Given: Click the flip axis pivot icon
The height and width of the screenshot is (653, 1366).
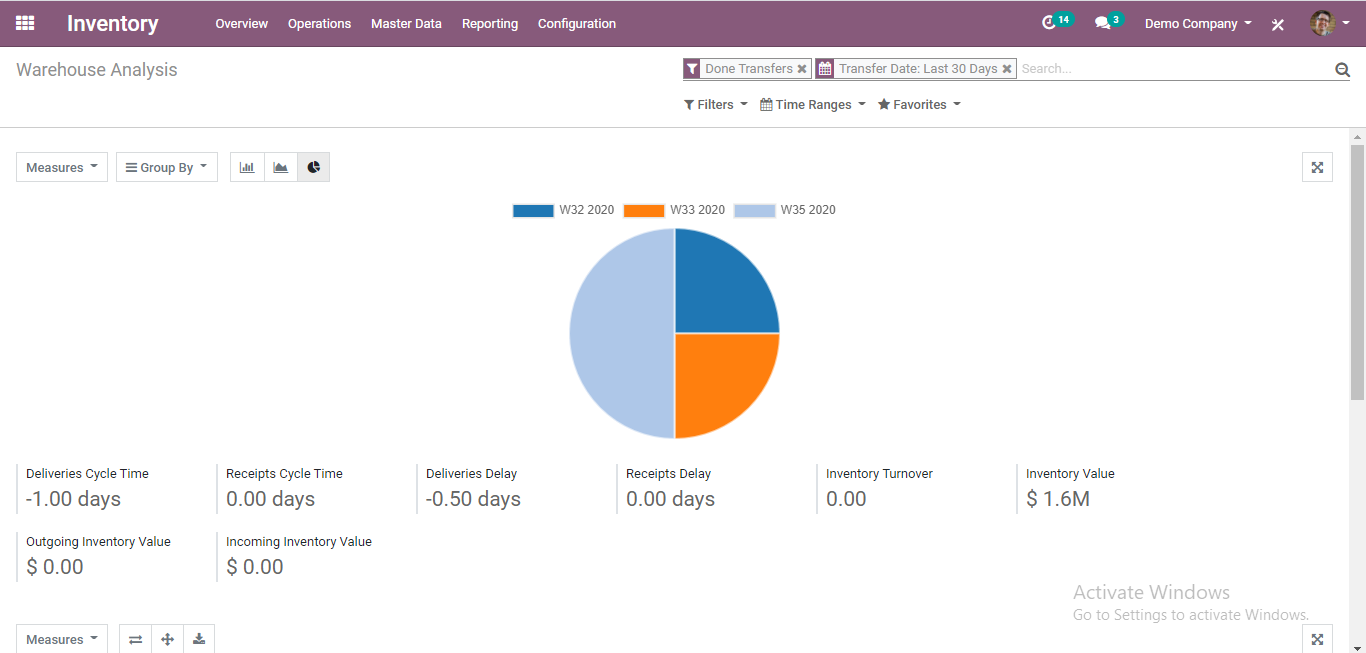Looking at the screenshot, I should (x=135, y=639).
